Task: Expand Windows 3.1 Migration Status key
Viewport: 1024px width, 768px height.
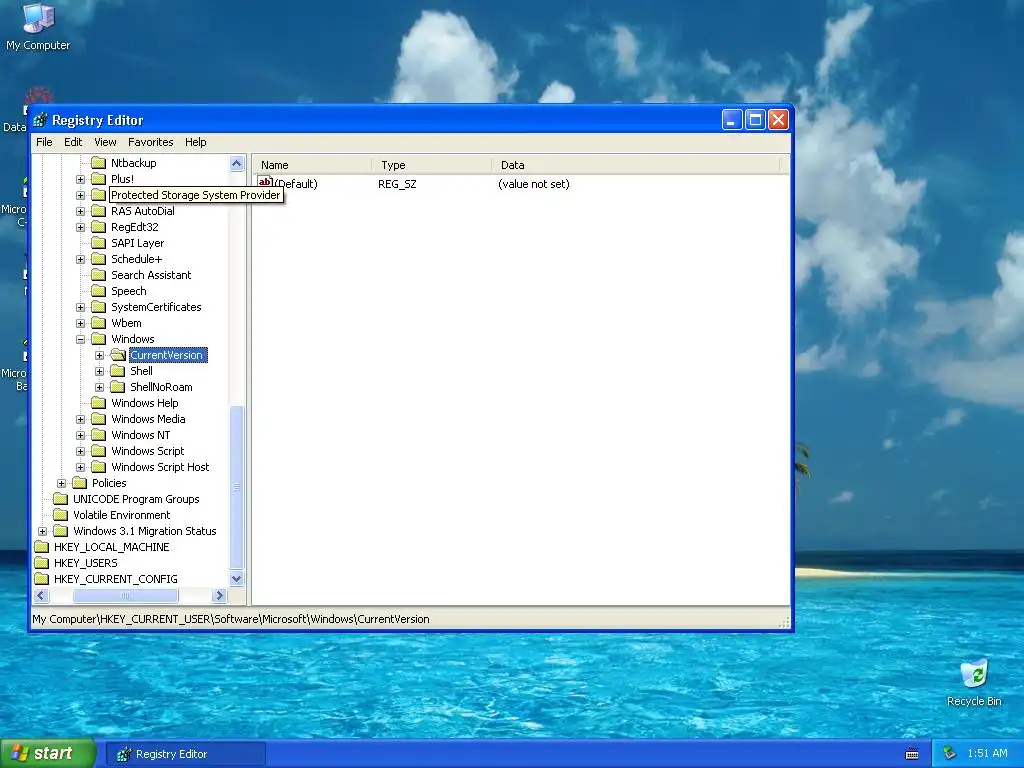Action: pyautogui.click(x=42, y=531)
